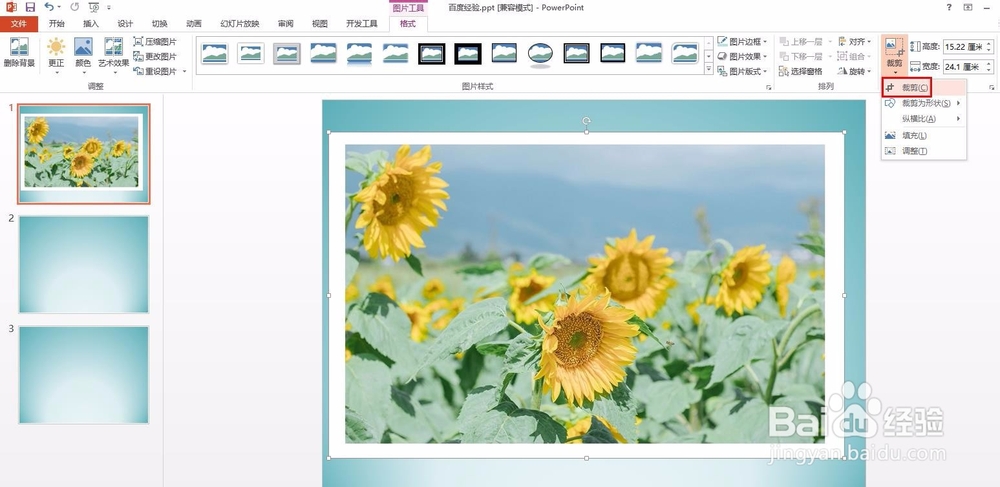Screen dimensions: 1000x487
Task: Click the sunflower picture on the slide
Action: click(585, 294)
